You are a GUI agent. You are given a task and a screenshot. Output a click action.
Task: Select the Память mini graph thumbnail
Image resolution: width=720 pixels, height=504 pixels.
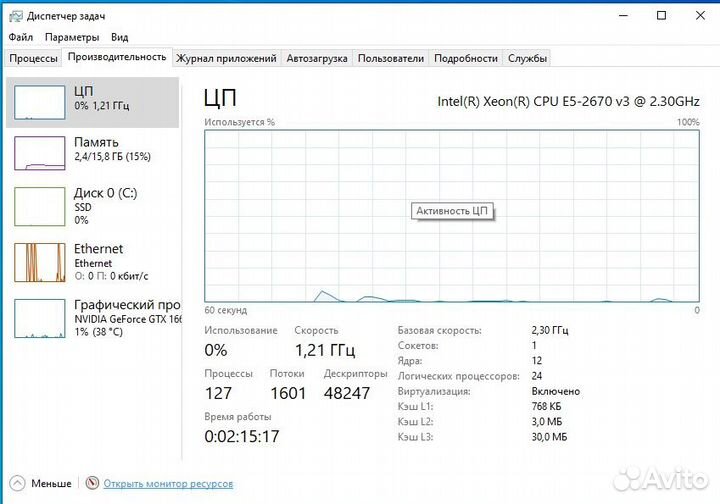pyautogui.click(x=39, y=153)
